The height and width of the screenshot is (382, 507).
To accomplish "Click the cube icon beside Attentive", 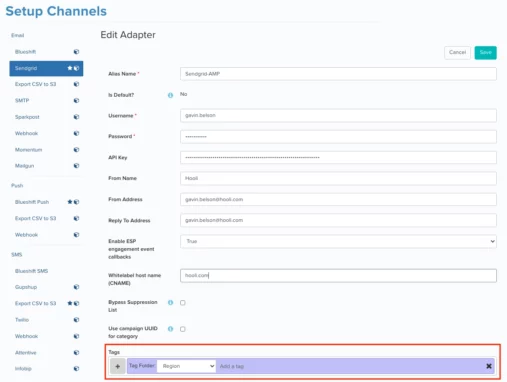I will click(76, 352).
